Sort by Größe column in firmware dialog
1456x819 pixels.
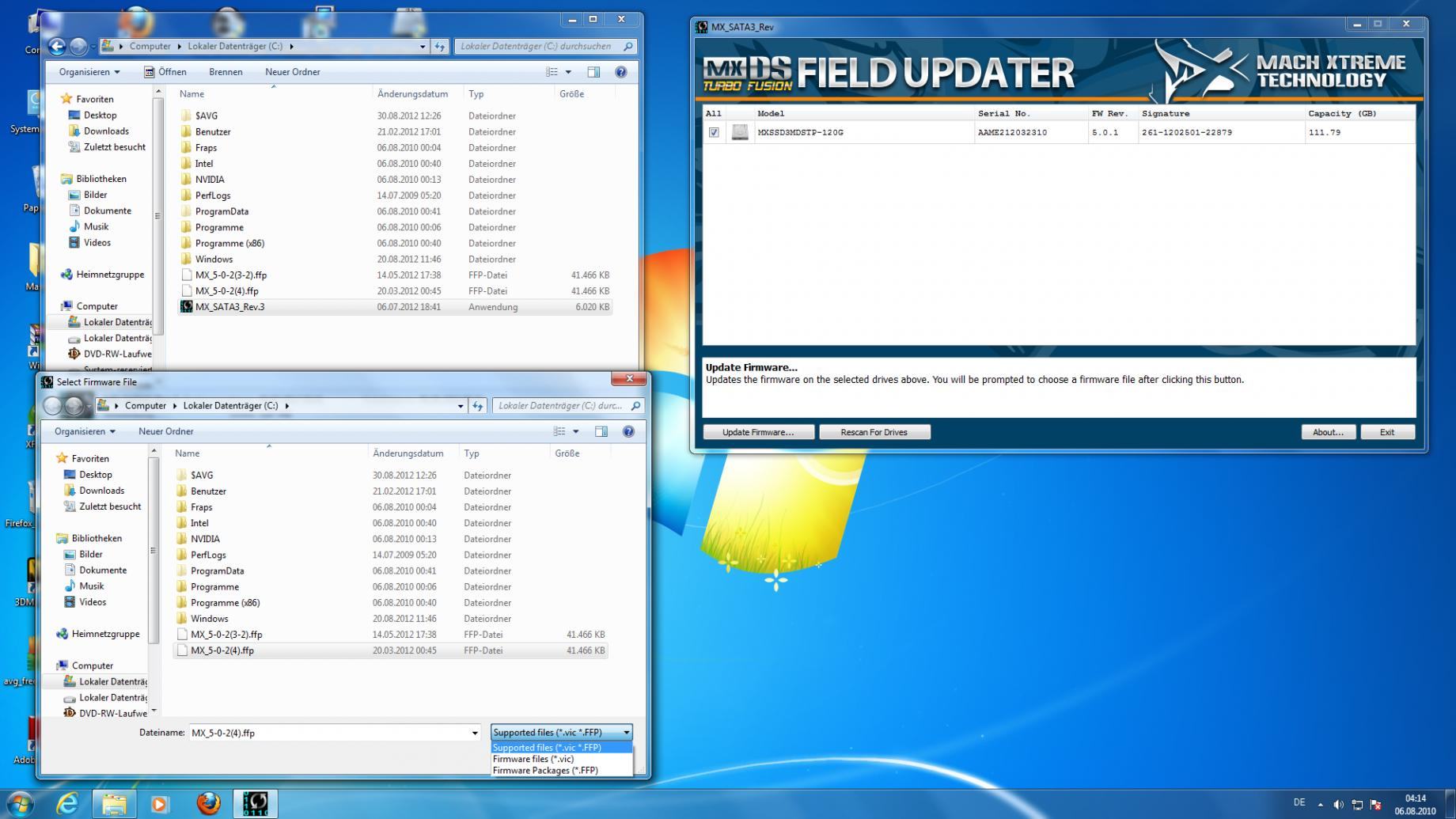(x=579, y=453)
